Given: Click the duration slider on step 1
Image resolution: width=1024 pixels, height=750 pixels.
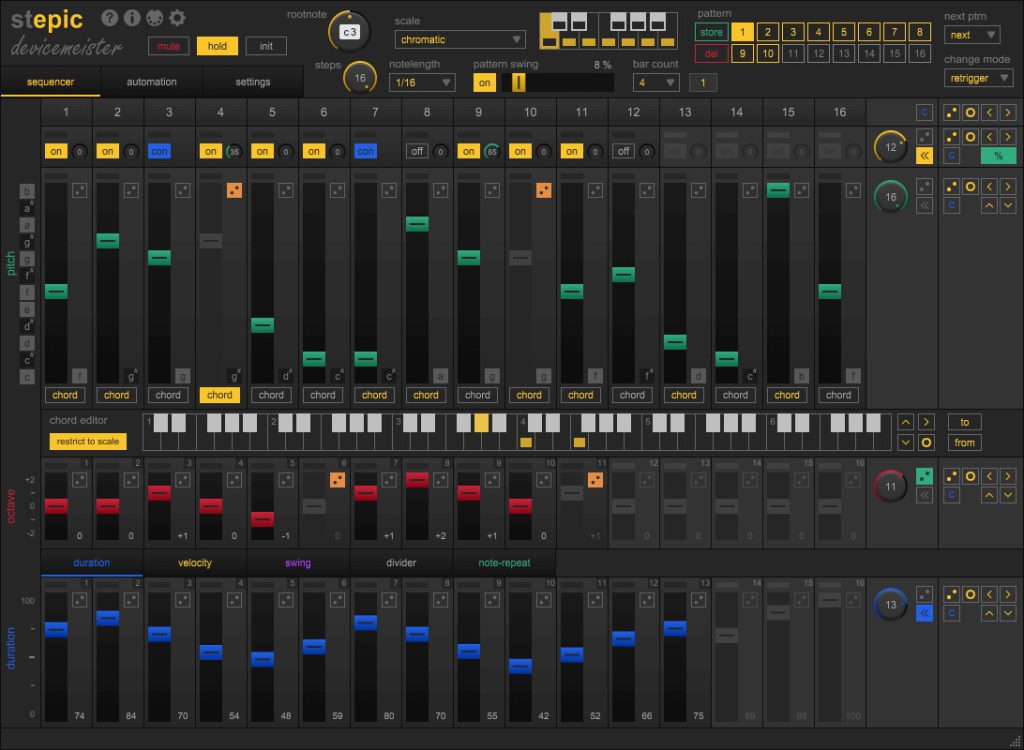Looking at the screenshot, I should (x=55, y=630).
